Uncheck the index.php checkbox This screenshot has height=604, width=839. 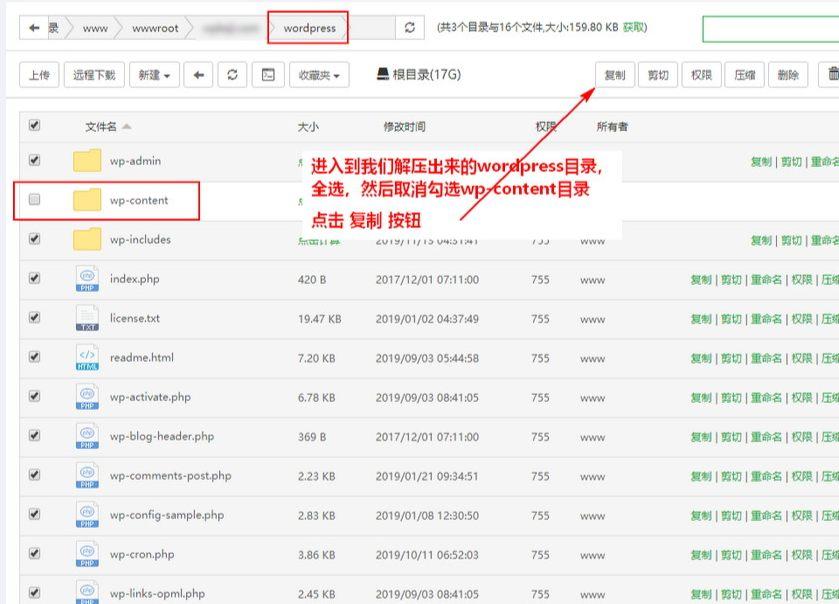[35, 278]
